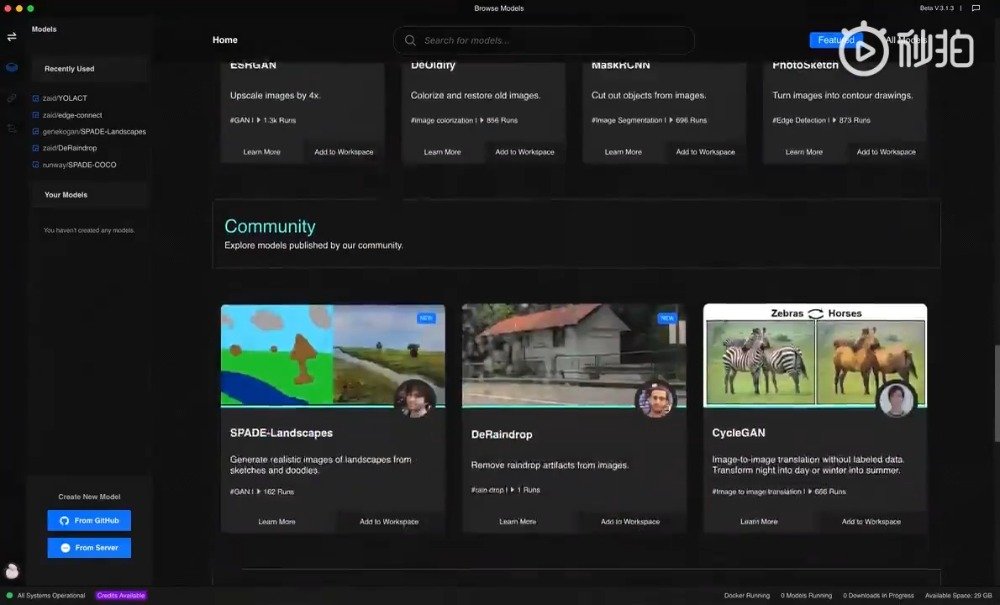The height and width of the screenshot is (605, 1000).
Task: Click the workspace switch arrows icon in sidebar
Action: [x=12, y=37]
